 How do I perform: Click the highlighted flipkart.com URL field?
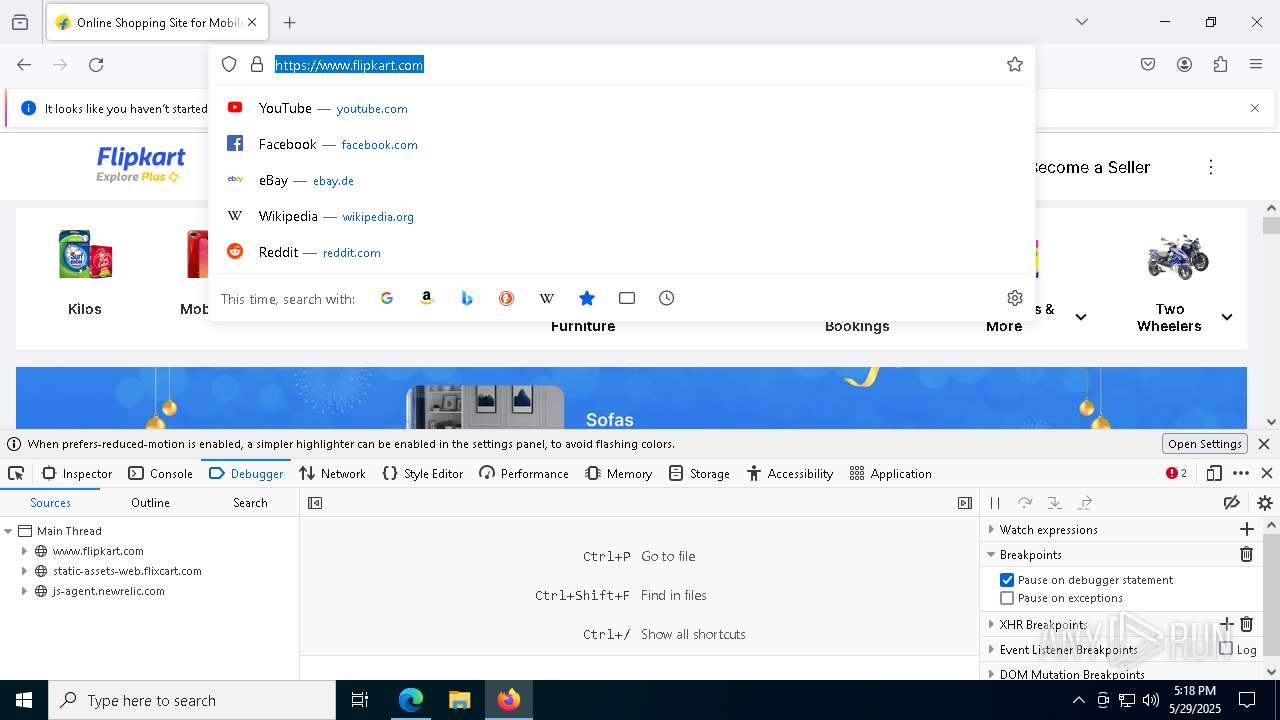349,65
